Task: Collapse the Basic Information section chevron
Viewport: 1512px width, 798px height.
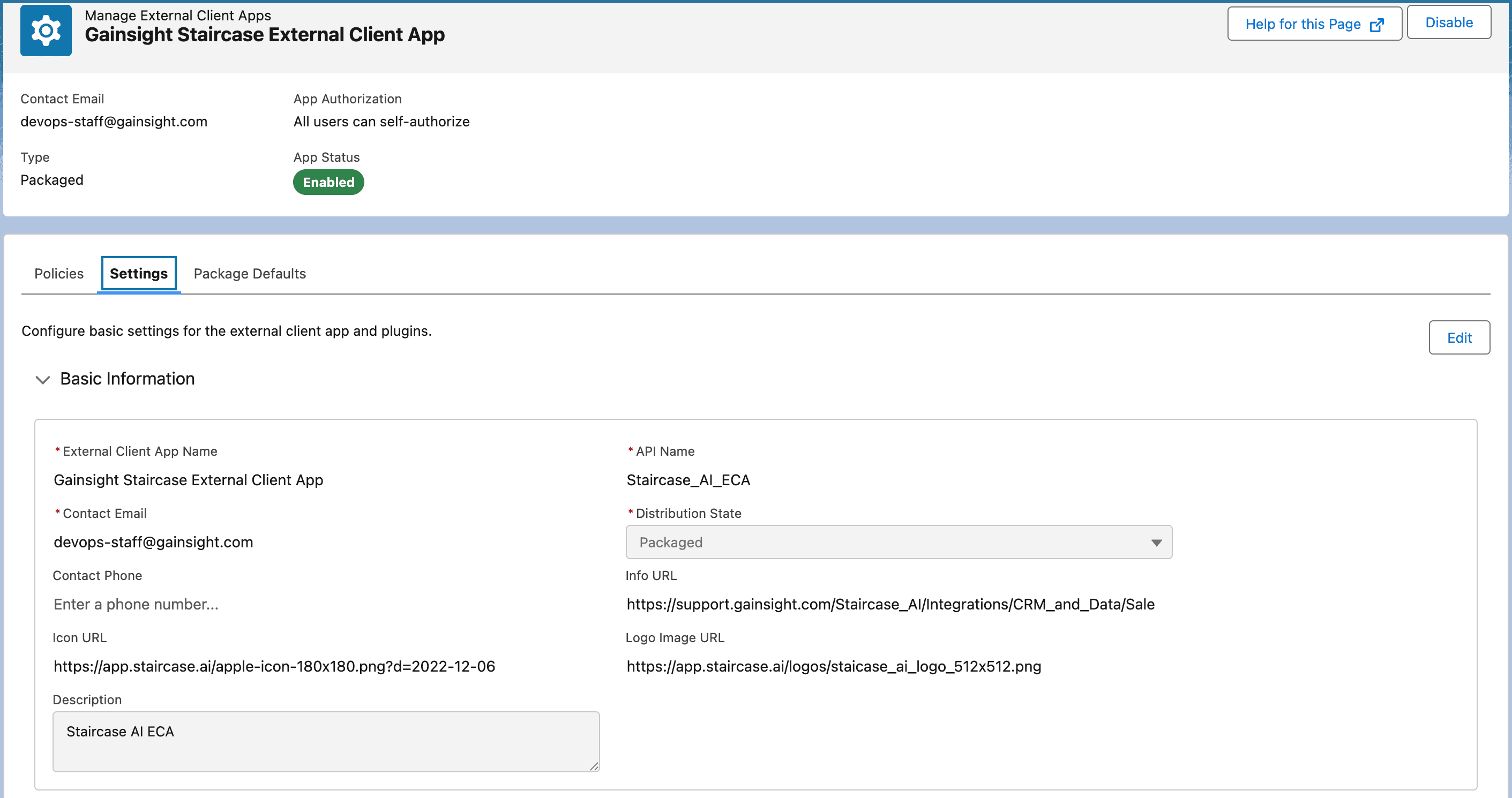Action: (x=43, y=380)
